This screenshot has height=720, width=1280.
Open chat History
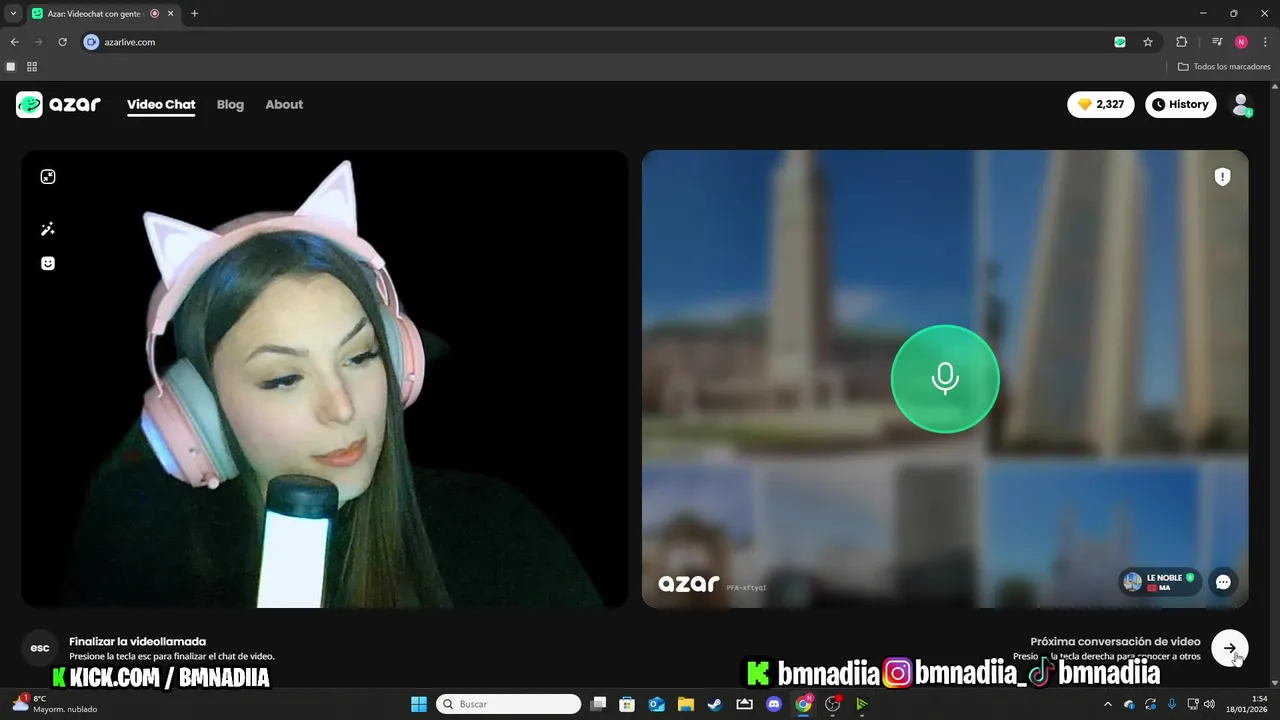pyautogui.click(x=1180, y=104)
